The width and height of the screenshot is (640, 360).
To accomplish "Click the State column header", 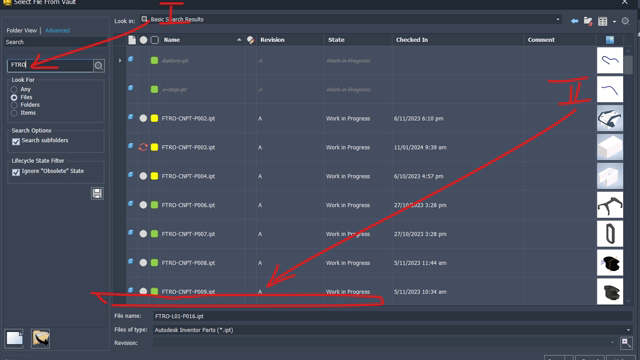I will point(336,40).
